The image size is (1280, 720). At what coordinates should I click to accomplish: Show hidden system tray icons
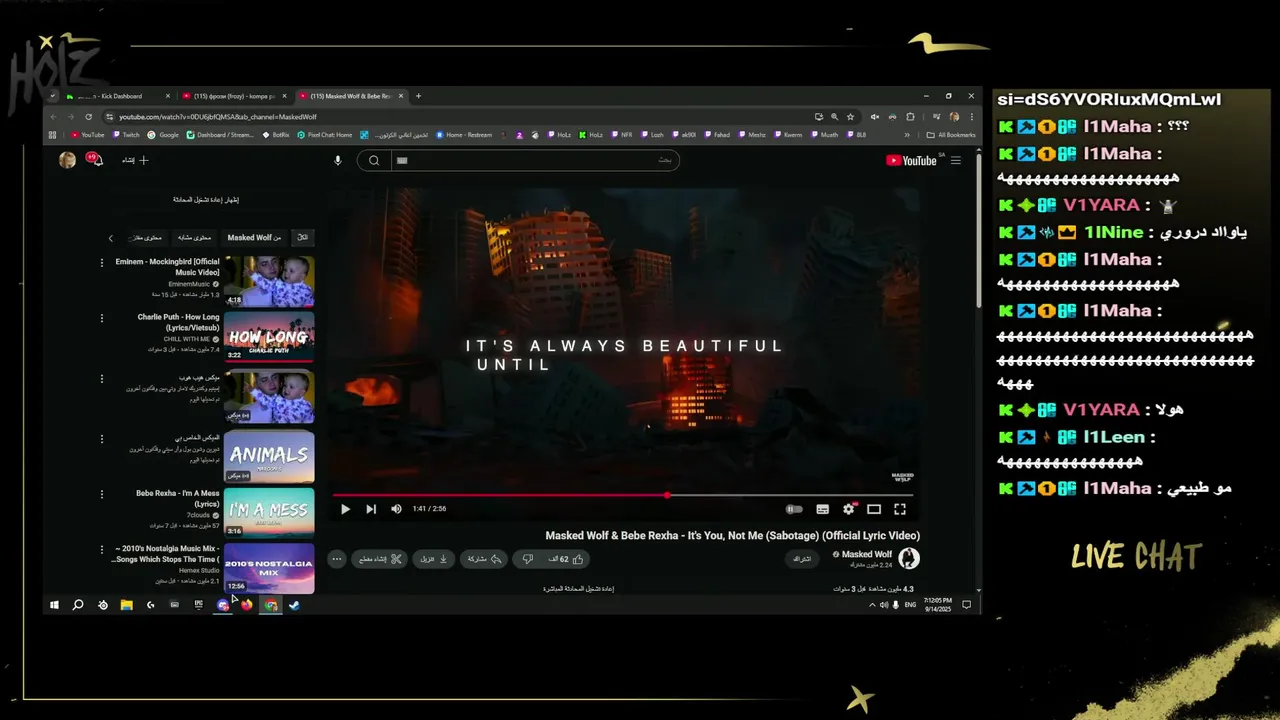point(871,605)
